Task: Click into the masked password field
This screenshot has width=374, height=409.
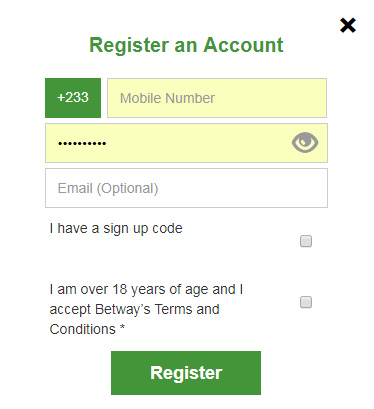Action: (x=186, y=143)
